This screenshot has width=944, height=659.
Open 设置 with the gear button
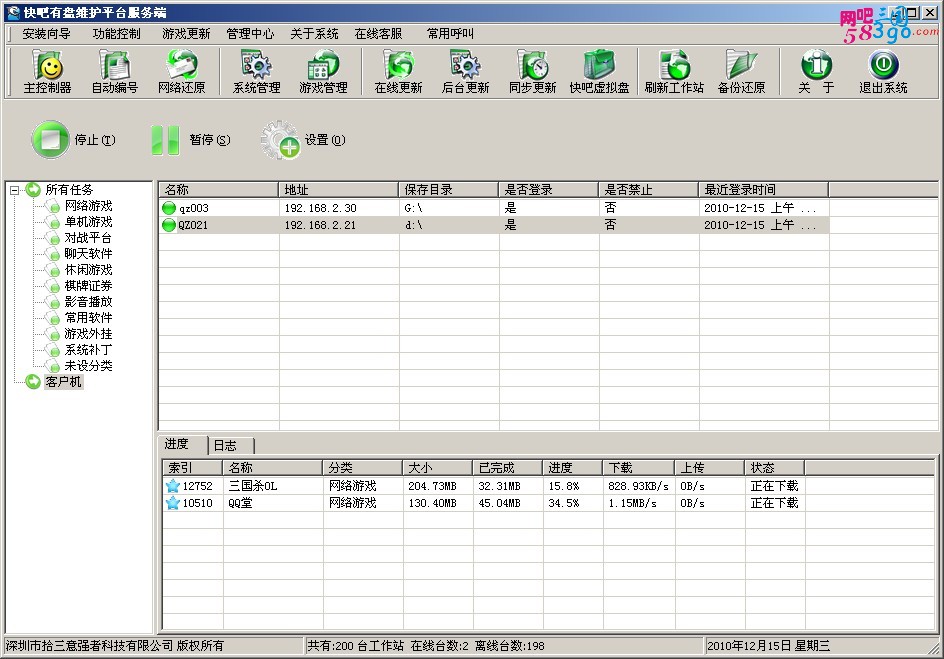coord(303,140)
